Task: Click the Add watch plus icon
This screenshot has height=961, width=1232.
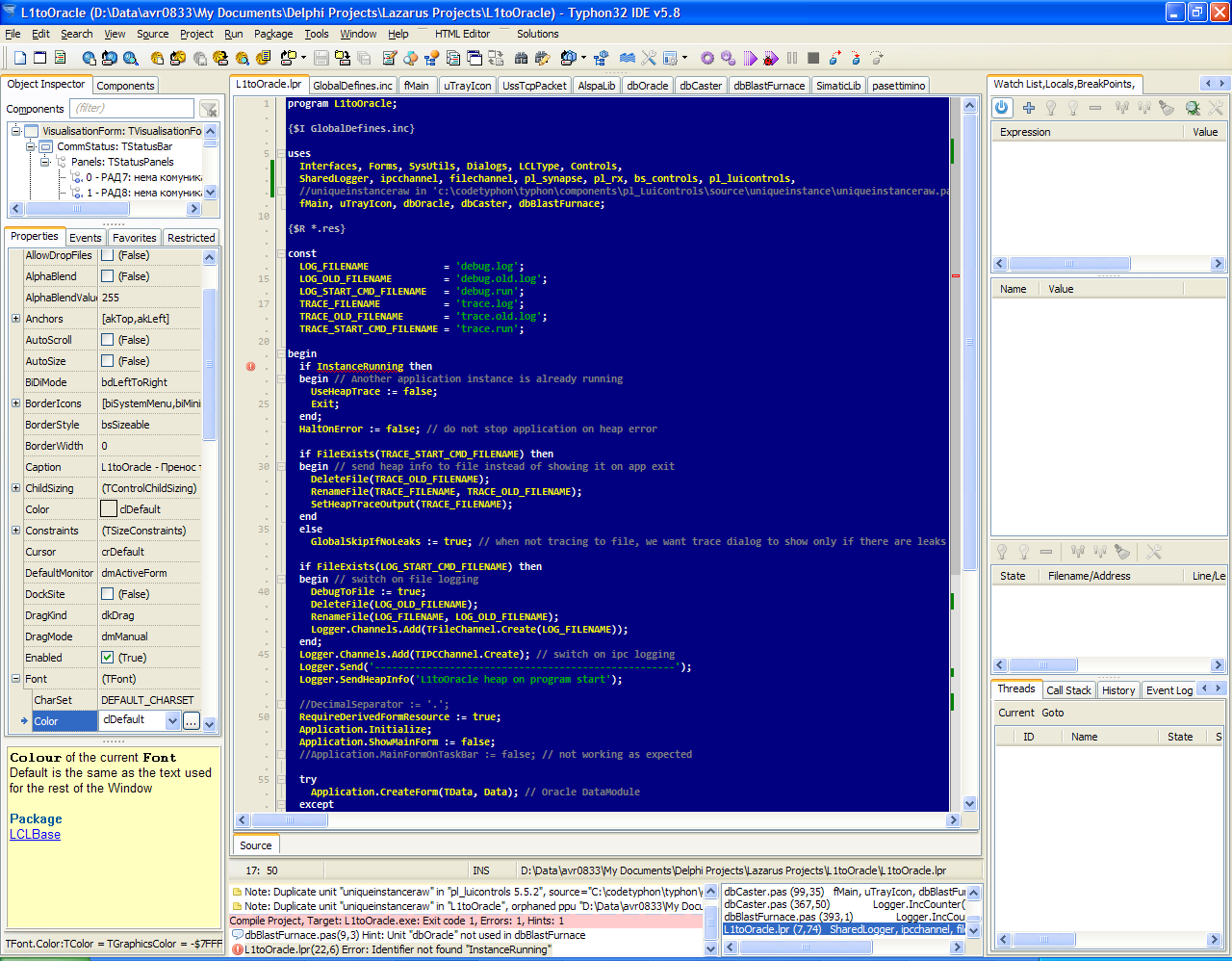Action: [1028, 108]
